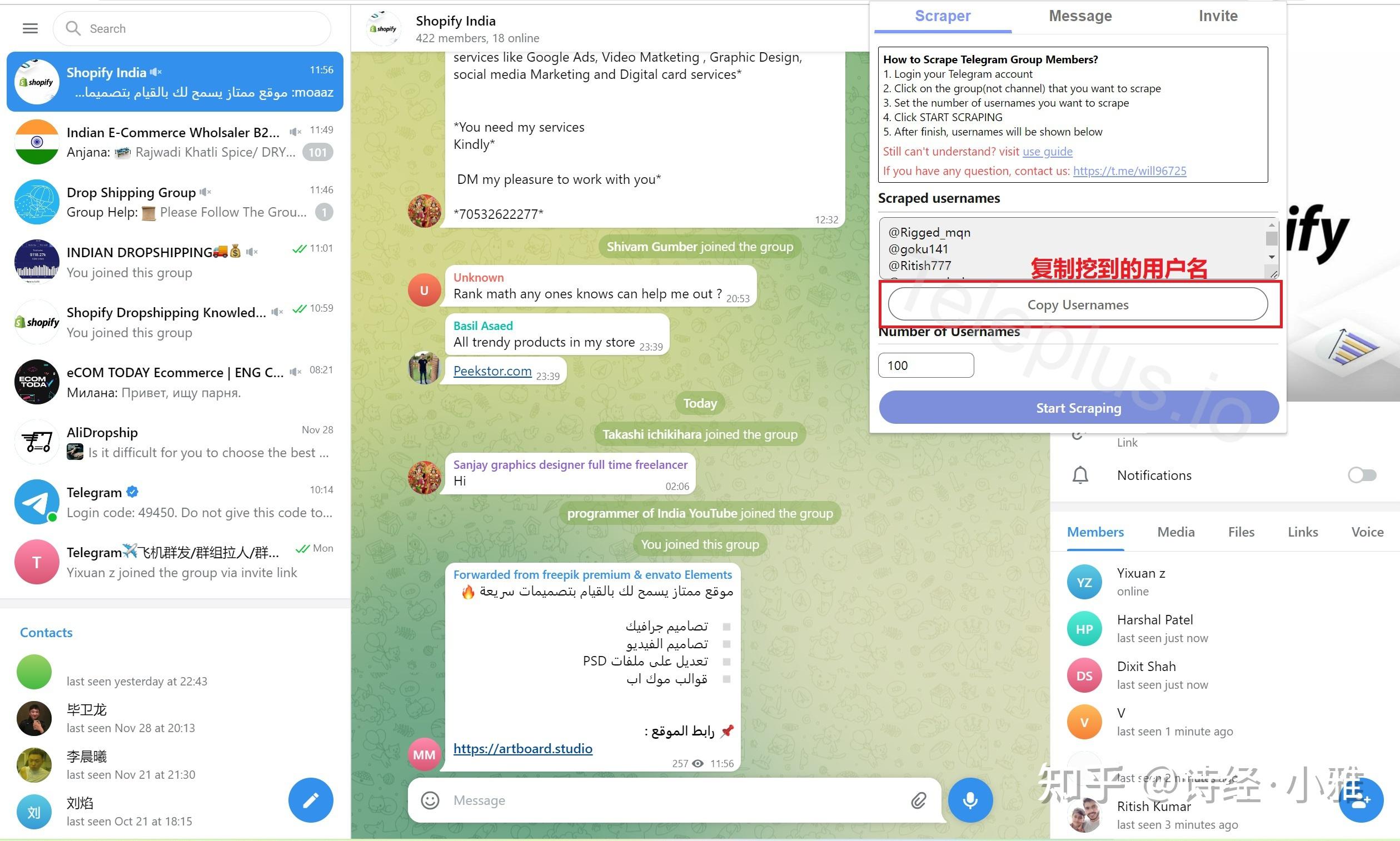Switch to the Message tab
Image resolution: width=1400 pixels, height=841 pixels.
[1080, 15]
